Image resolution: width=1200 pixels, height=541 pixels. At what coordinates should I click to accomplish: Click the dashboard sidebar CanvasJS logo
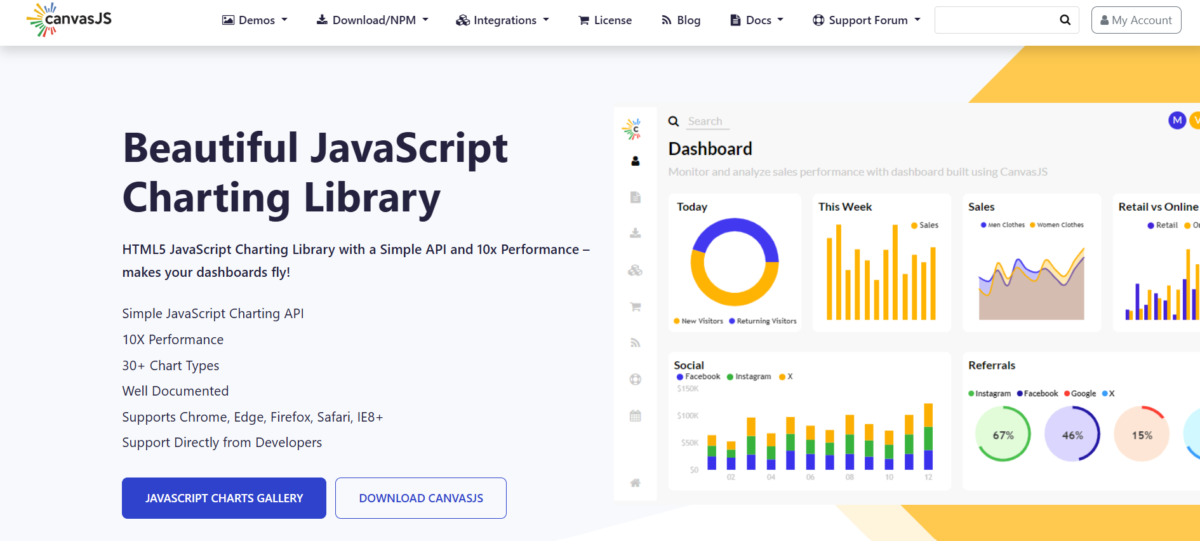coord(631,127)
